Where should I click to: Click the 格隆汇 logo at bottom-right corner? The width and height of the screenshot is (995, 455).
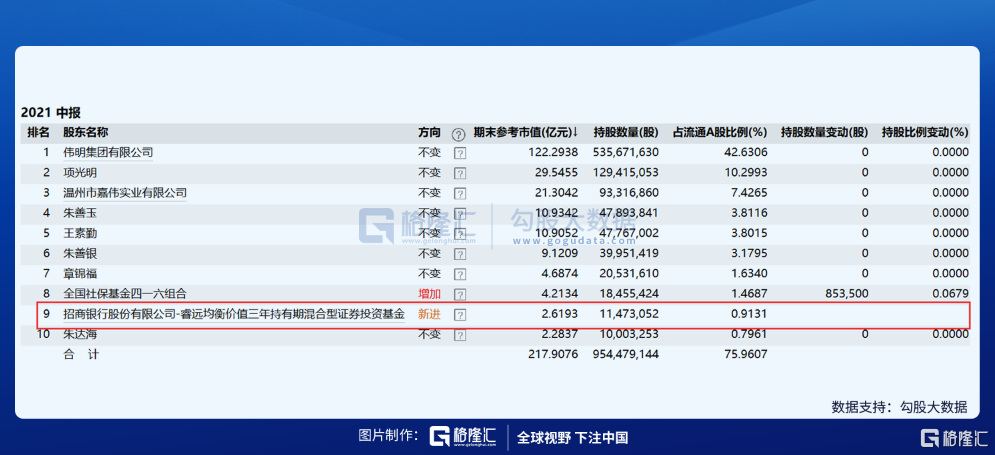click(954, 438)
